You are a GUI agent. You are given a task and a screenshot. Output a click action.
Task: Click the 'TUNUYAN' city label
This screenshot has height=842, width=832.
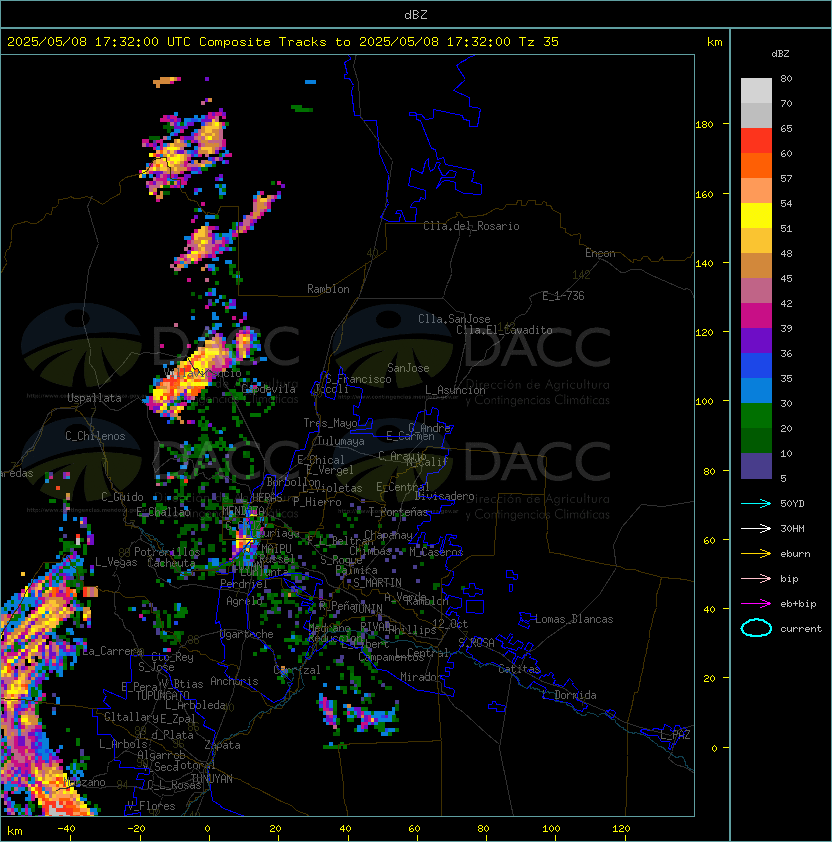click(x=212, y=779)
